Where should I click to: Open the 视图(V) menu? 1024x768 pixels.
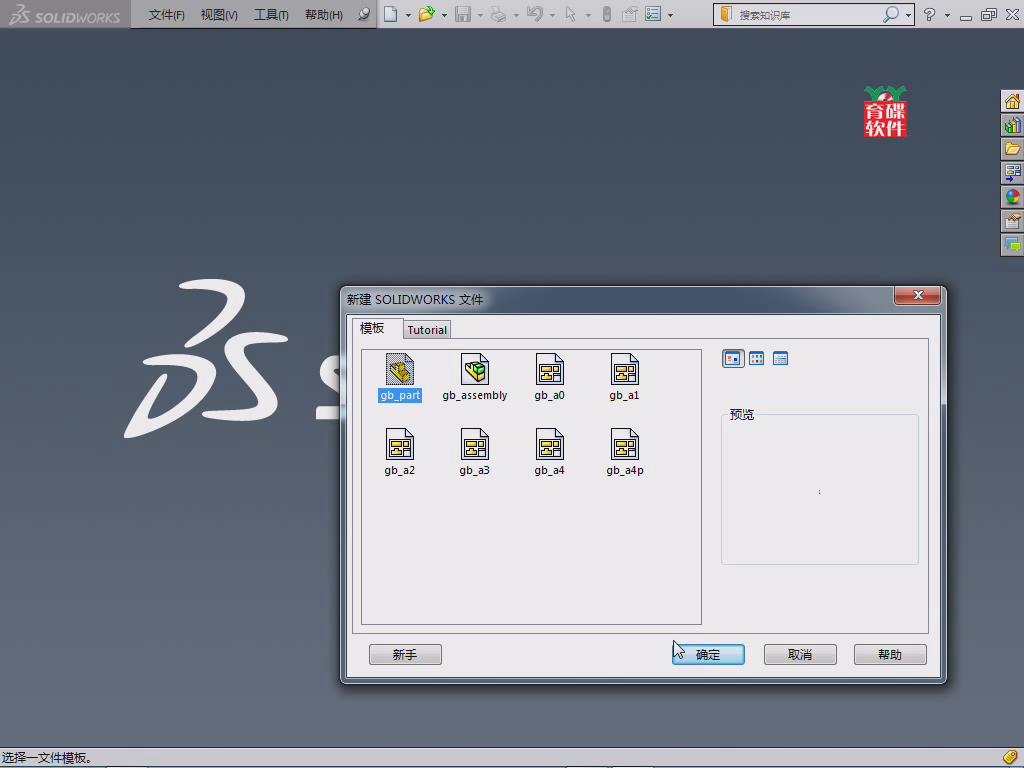coord(219,14)
